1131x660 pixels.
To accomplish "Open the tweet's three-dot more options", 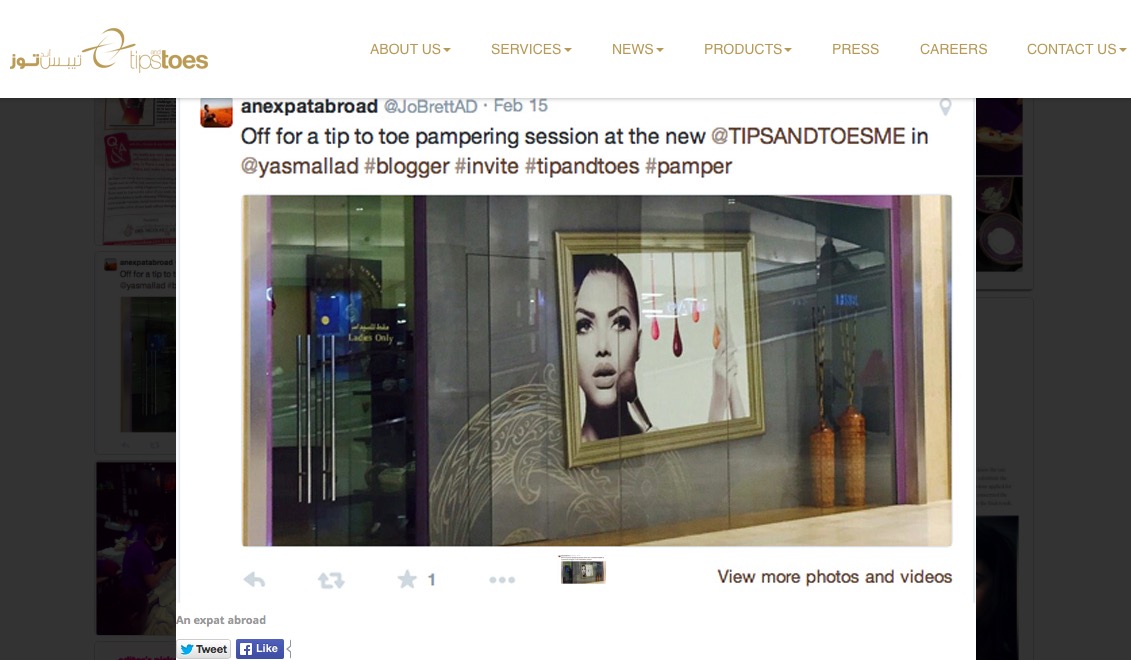I will (502, 580).
